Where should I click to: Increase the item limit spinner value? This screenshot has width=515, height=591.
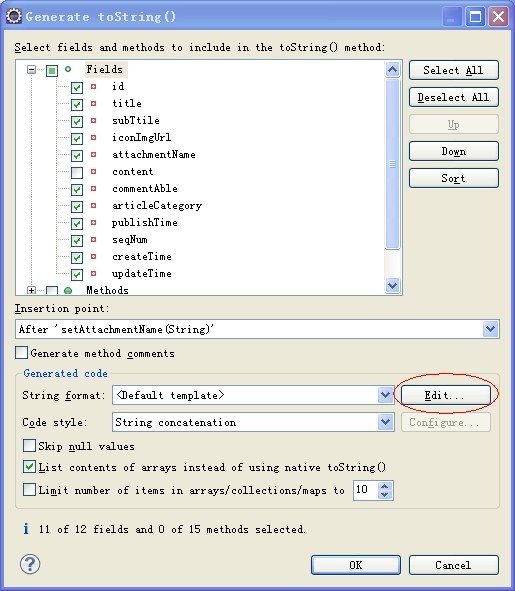tap(385, 486)
